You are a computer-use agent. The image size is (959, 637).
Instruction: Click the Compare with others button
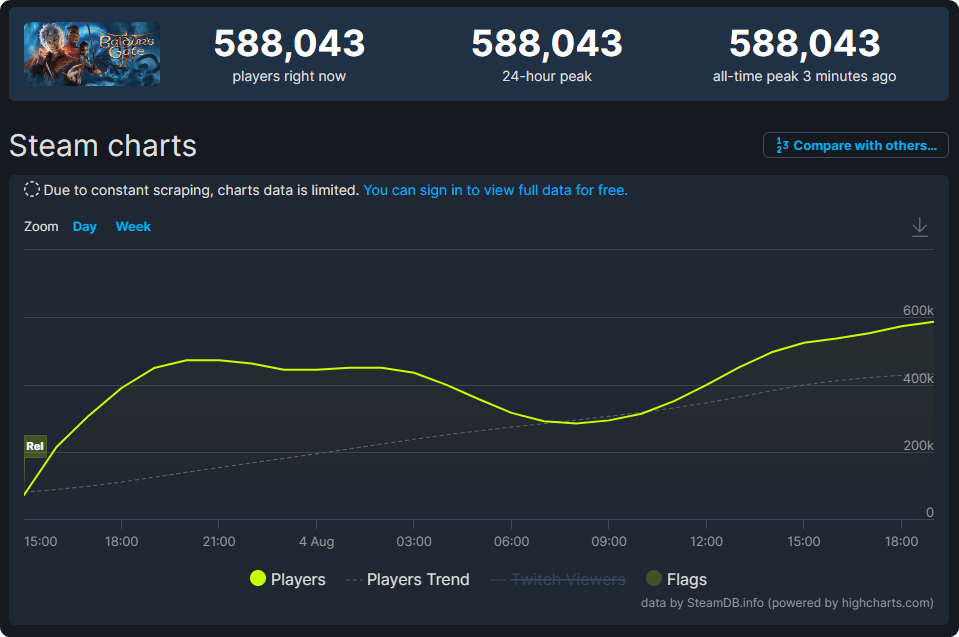[856, 145]
